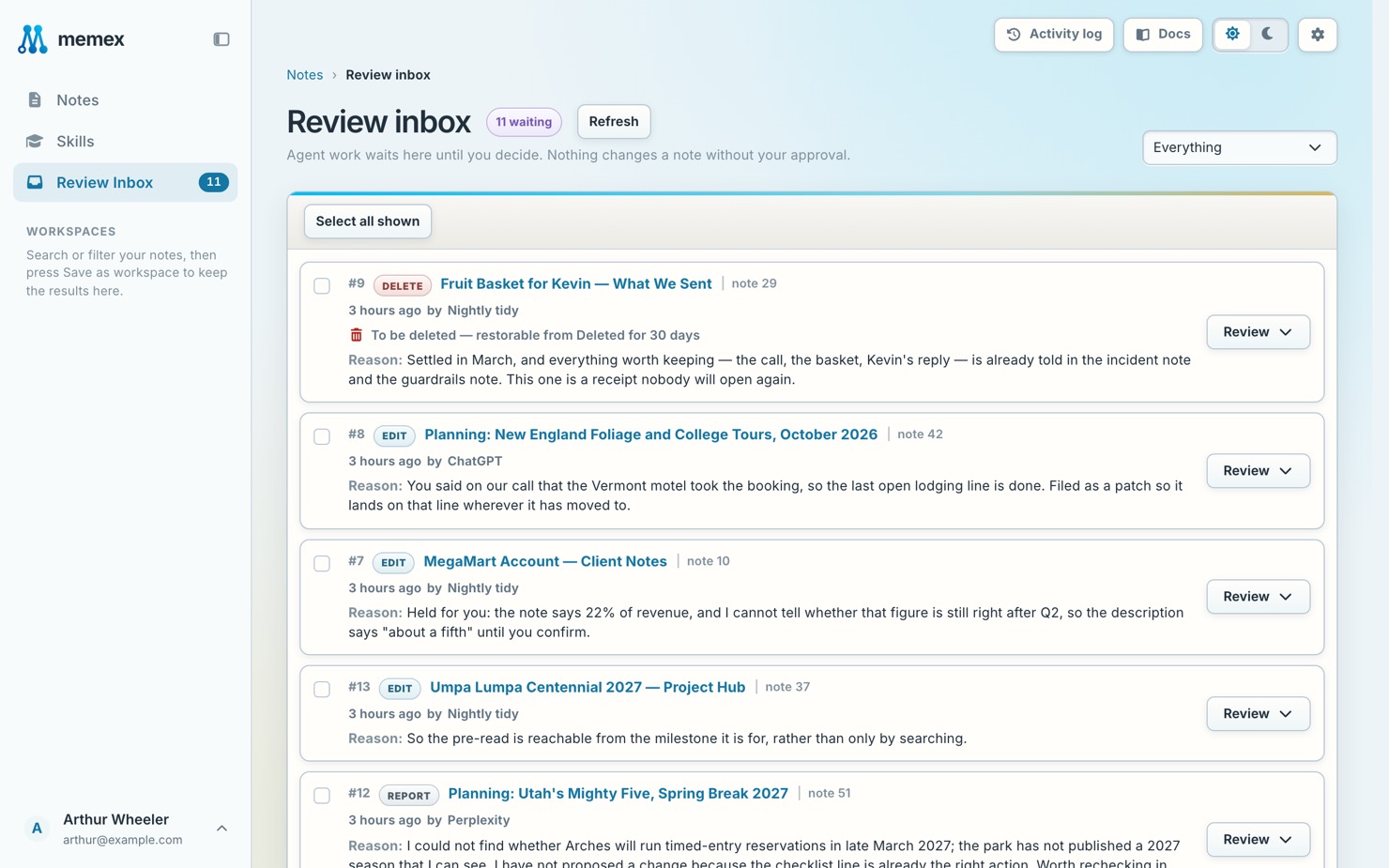The height and width of the screenshot is (868, 1389).
Task: Expand Review menu for MegaMart Account
Action: tap(1258, 597)
